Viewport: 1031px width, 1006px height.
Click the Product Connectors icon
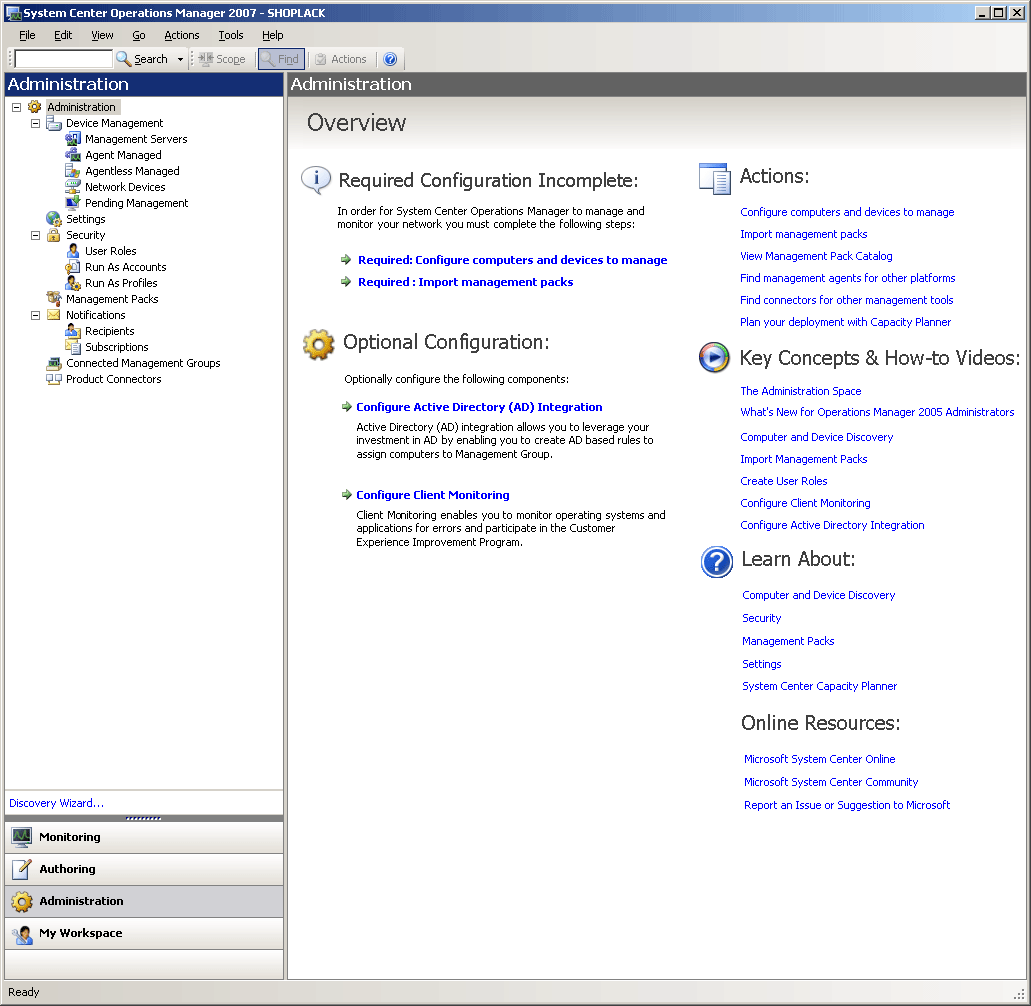coord(53,379)
